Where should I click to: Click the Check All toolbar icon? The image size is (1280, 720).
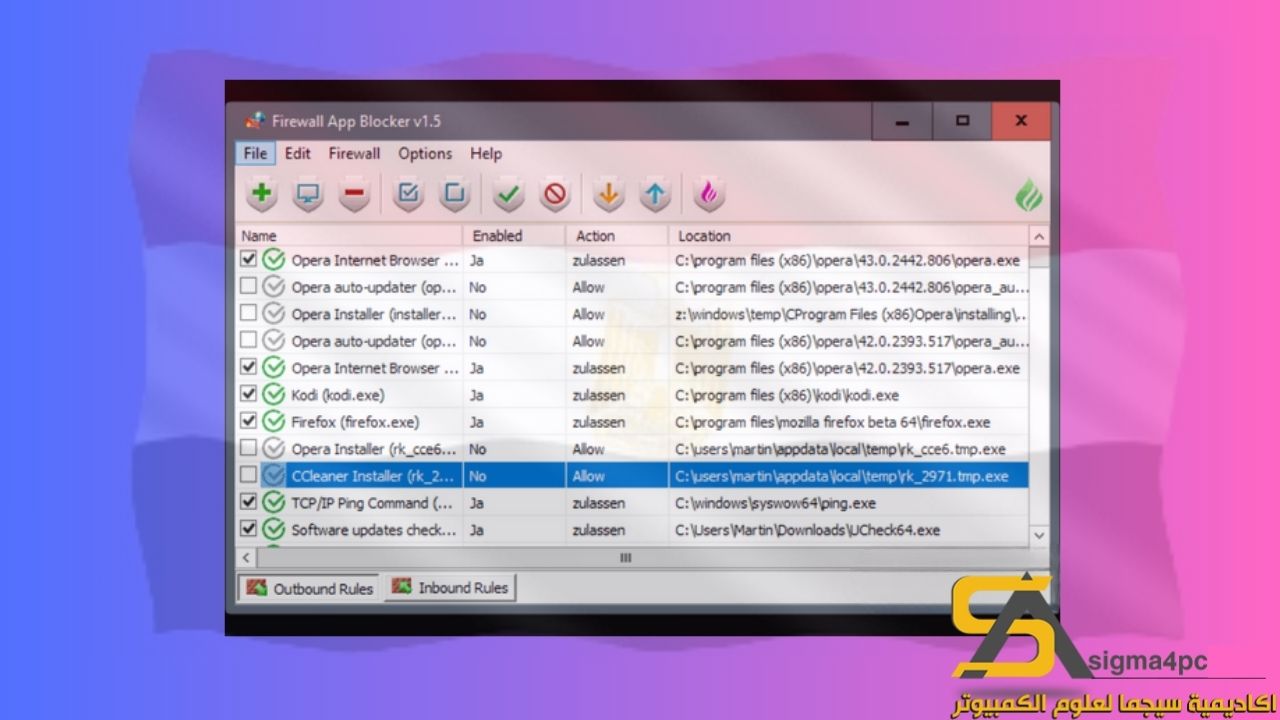408,194
